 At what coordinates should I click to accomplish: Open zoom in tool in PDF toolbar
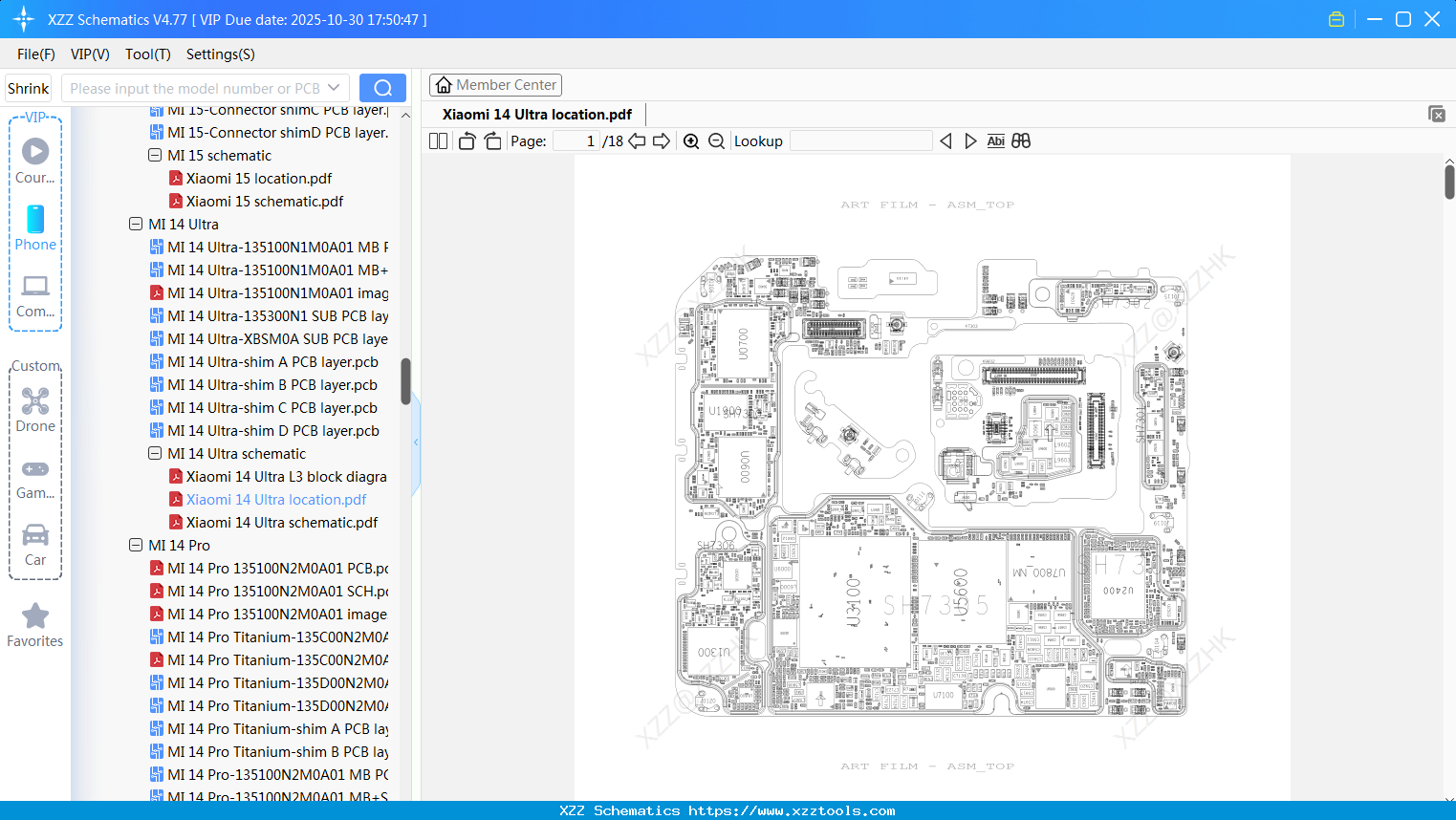coord(691,140)
